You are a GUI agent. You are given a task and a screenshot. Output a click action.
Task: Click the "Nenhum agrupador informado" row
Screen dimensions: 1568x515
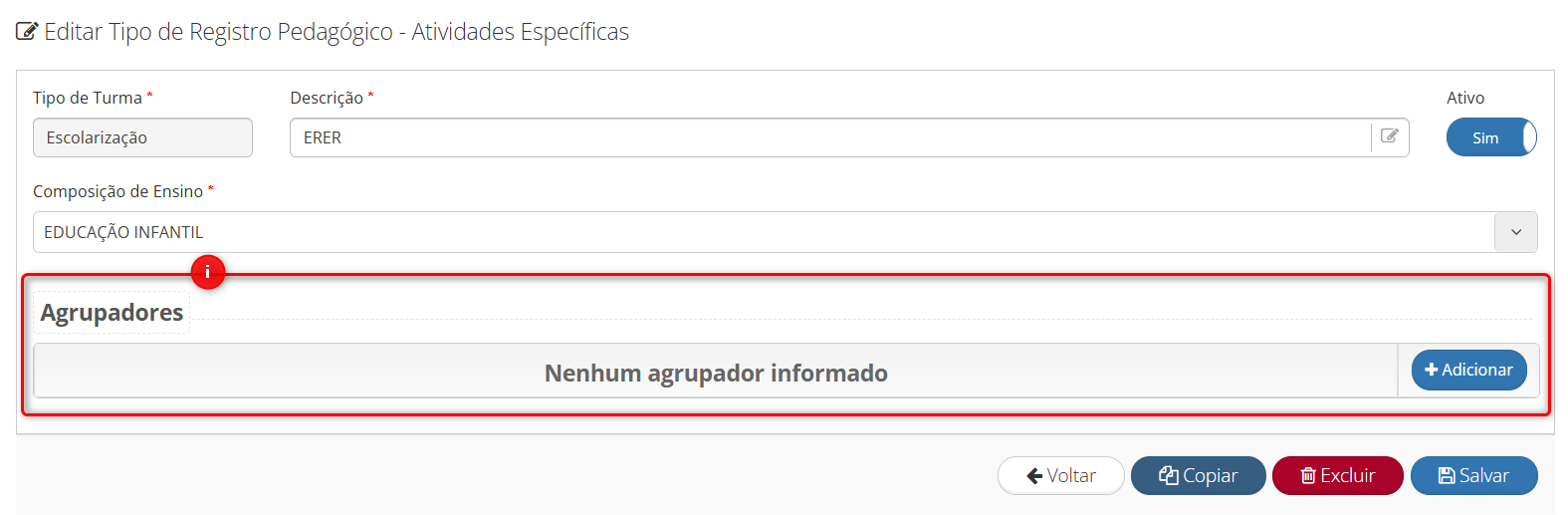pos(715,373)
